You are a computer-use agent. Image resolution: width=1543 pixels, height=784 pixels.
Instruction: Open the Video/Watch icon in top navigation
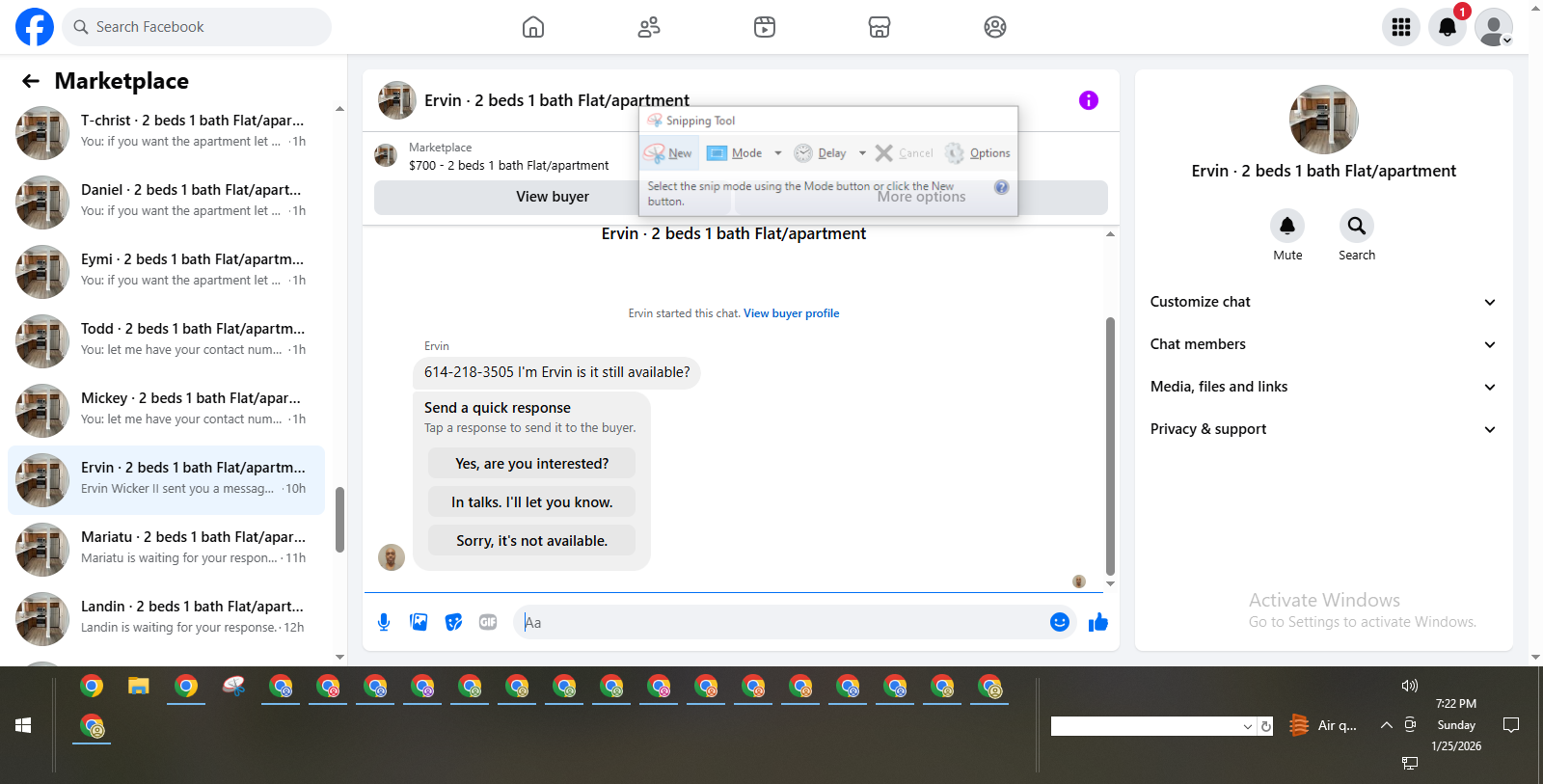tap(765, 27)
